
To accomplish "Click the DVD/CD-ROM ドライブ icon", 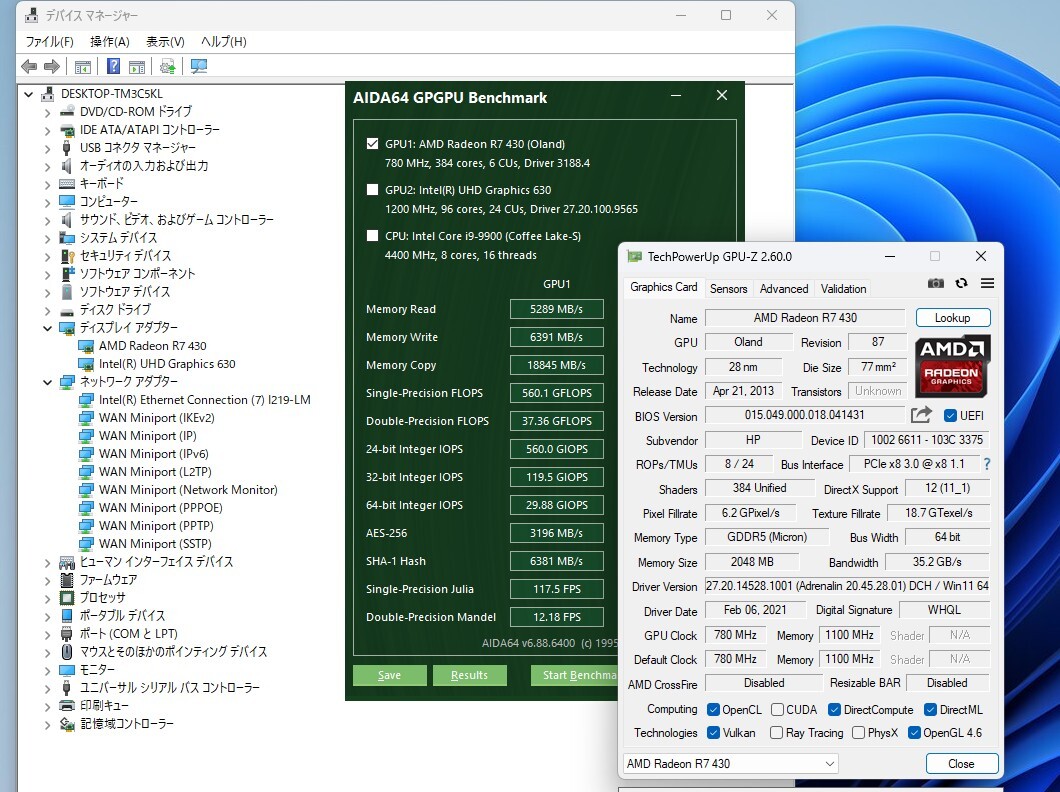I will click(x=67, y=112).
